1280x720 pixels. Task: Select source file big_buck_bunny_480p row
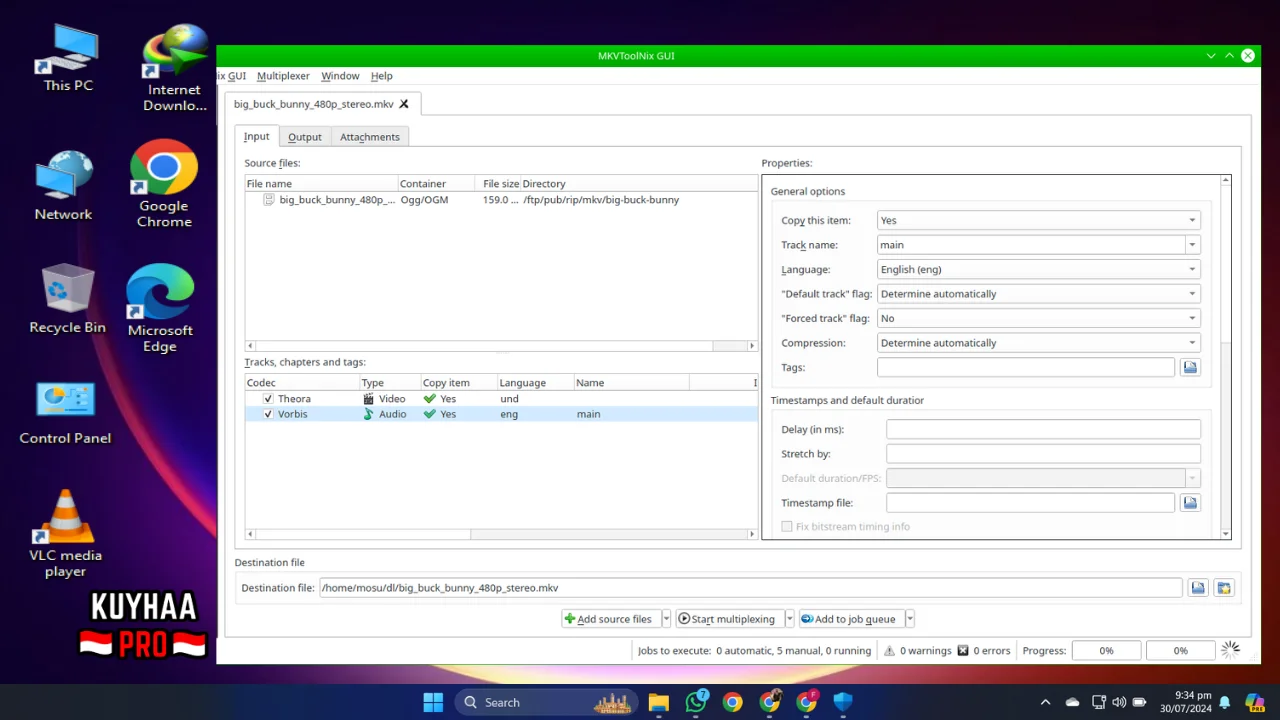pos(501,200)
